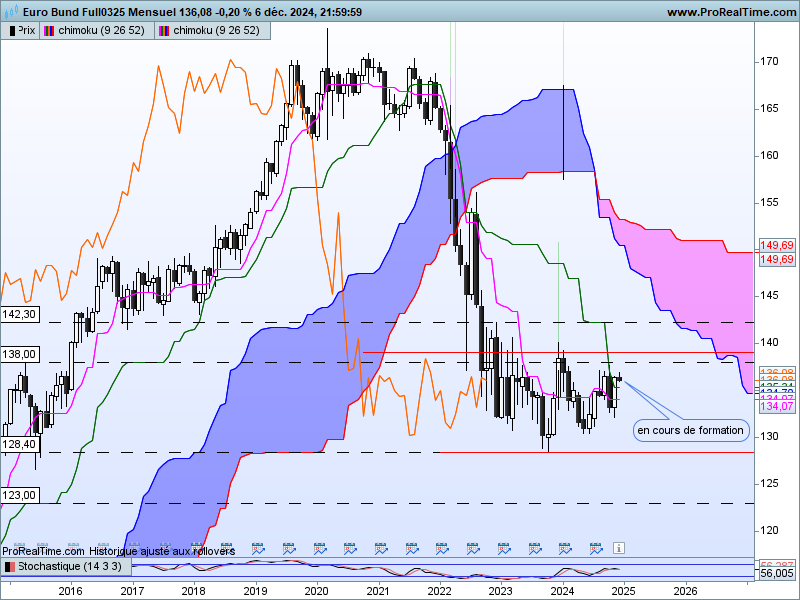This screenshot has height=600, width=800.
Task: Click the rollover calendar marker aligned with 2022
Action: click(442, 548)
